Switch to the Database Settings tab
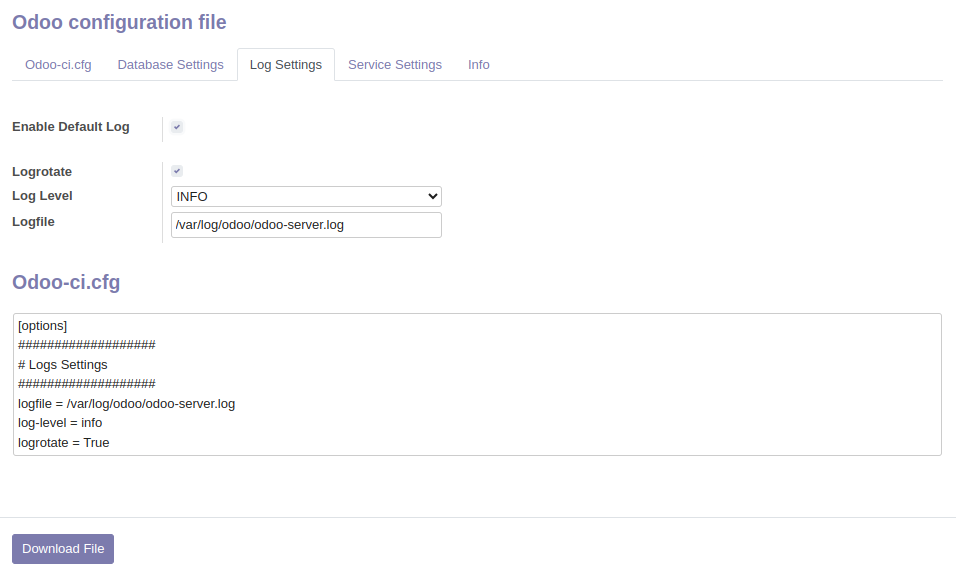 tap(170, 65)
